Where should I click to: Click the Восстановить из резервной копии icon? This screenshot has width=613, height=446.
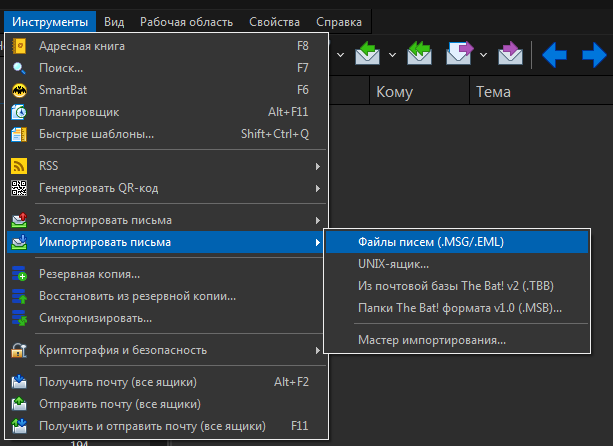click(x=19, y=296)
